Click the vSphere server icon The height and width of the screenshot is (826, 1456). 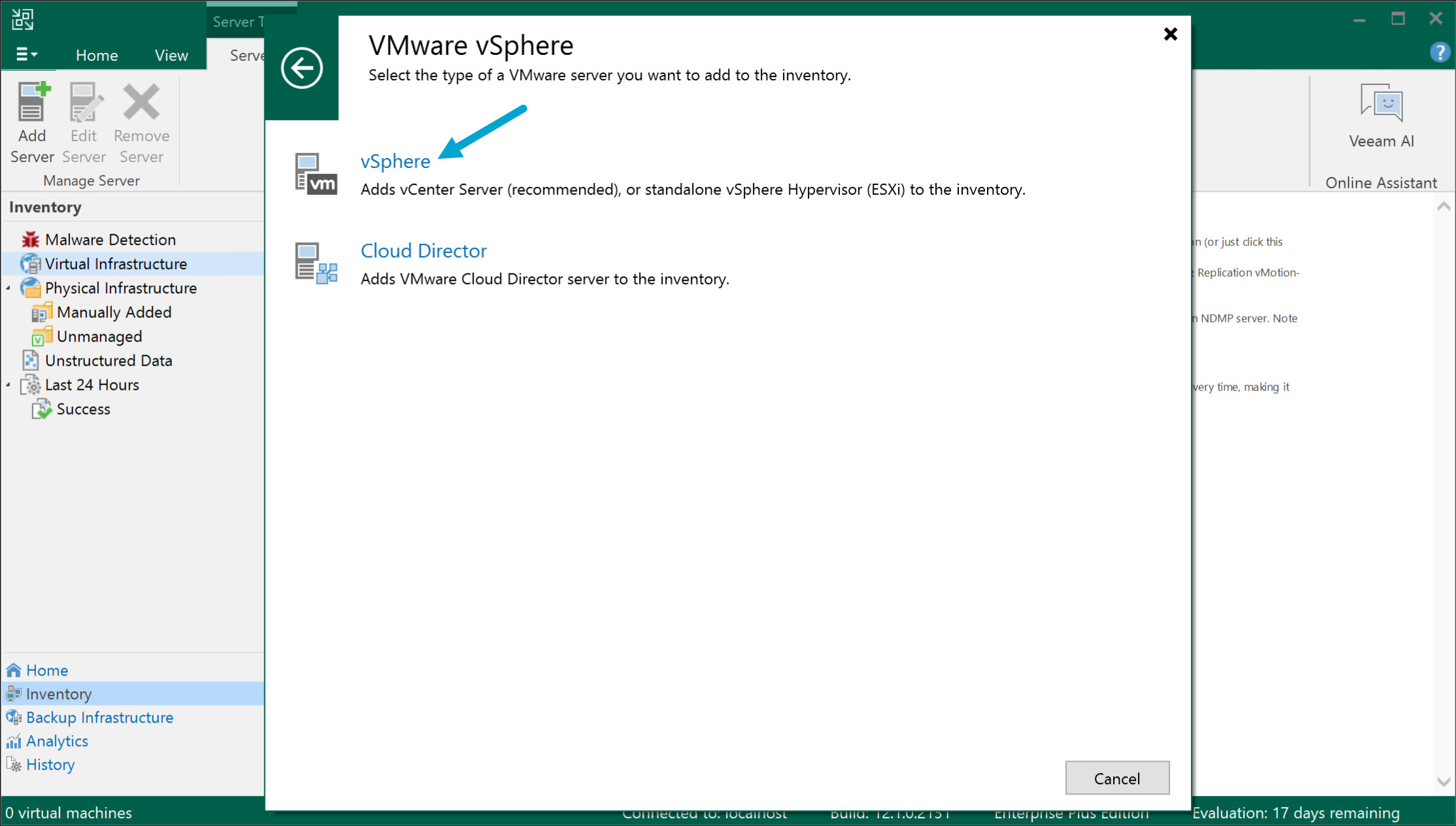(x=315, y=173)
